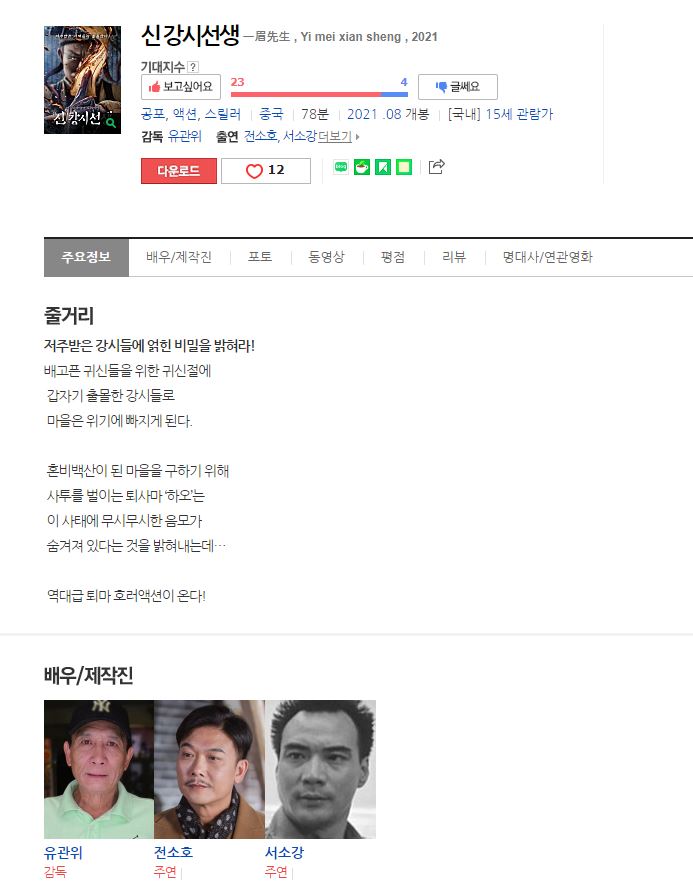693x889 pixels.
Task: Click the green memo square icon
Action: (x=404, y=167)
